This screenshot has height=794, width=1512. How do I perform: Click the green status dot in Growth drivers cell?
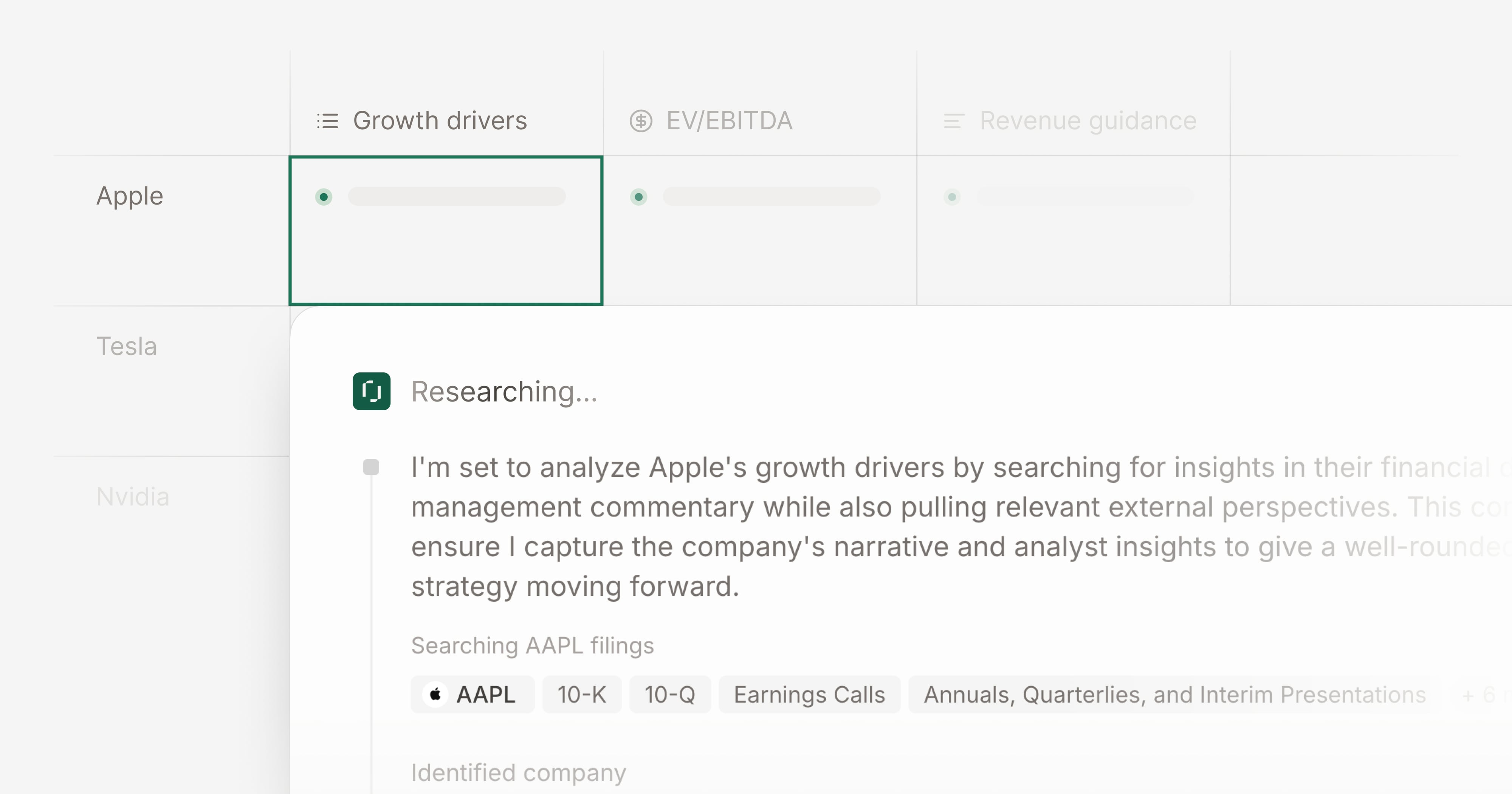(324, 197)
